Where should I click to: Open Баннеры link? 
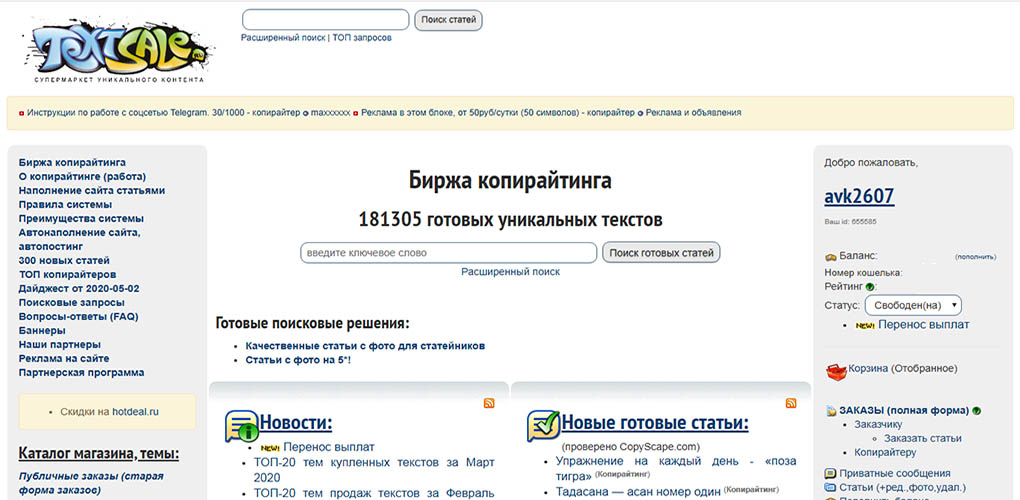coord(42,330)
